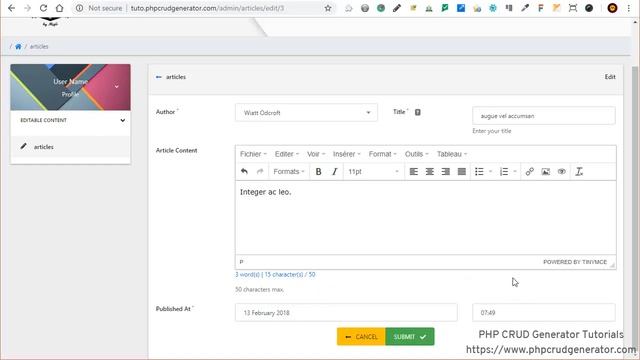Open the Chrome profile avatar

(x=612, y=8)
